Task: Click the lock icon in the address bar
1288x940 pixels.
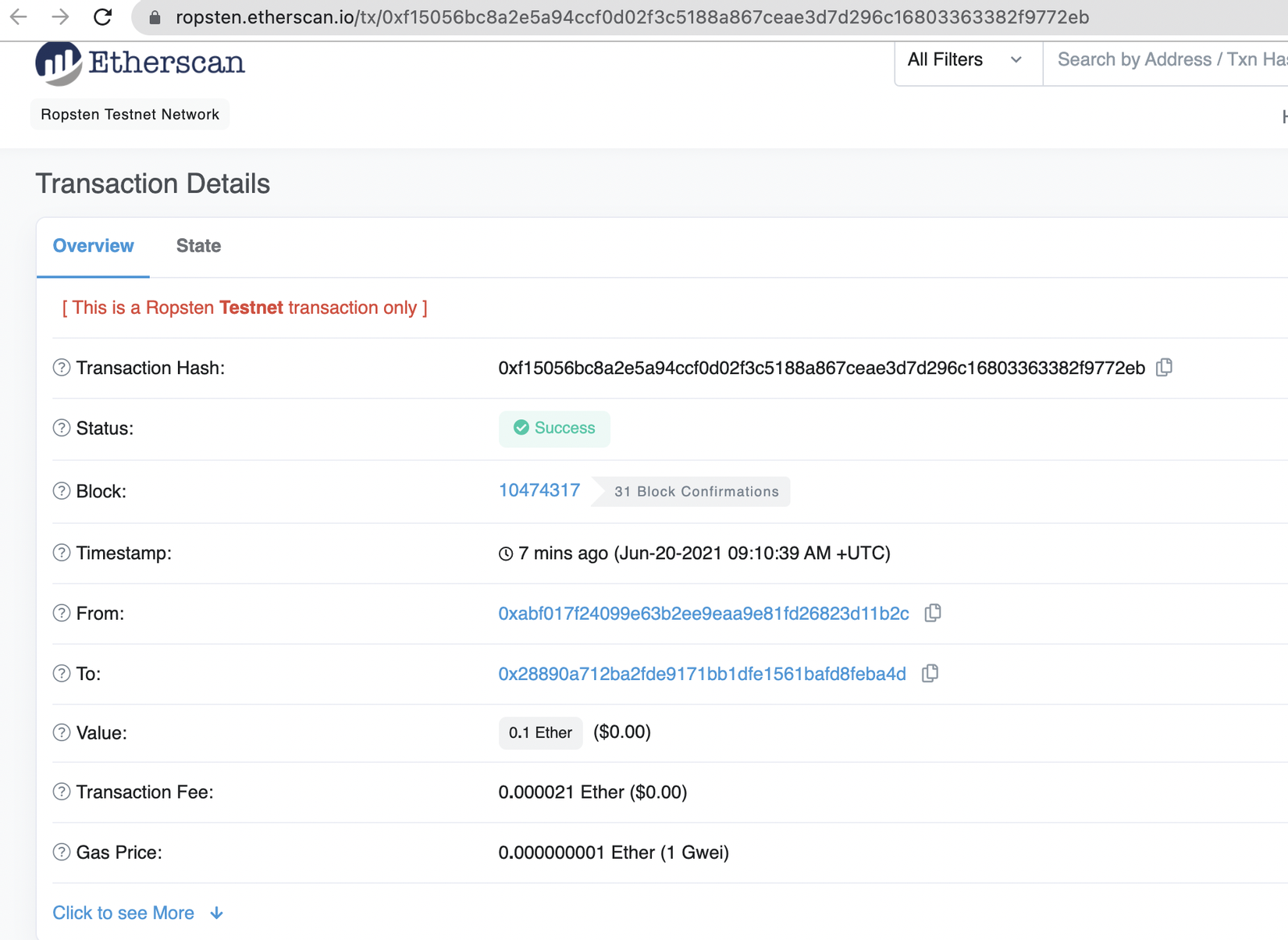Action: [x=155, y=17]
